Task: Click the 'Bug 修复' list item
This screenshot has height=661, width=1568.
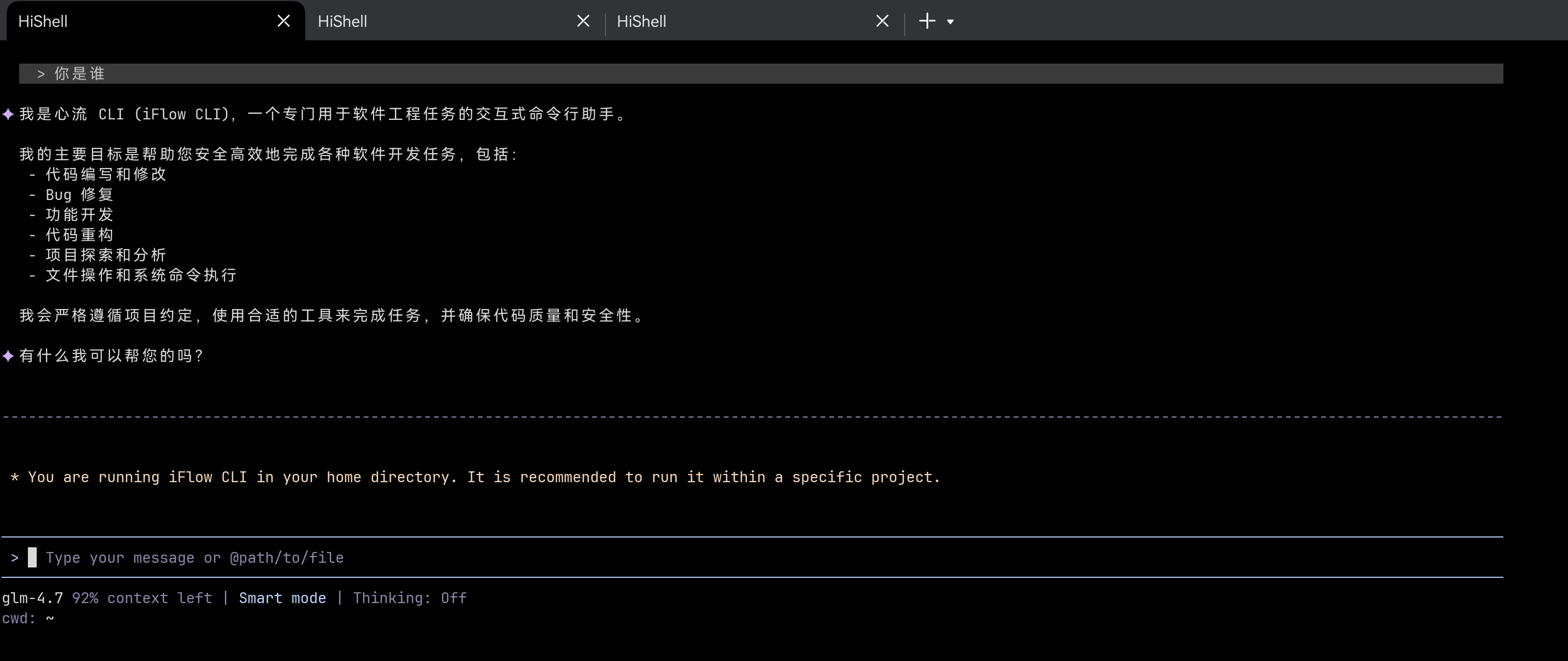Action: 79,195
